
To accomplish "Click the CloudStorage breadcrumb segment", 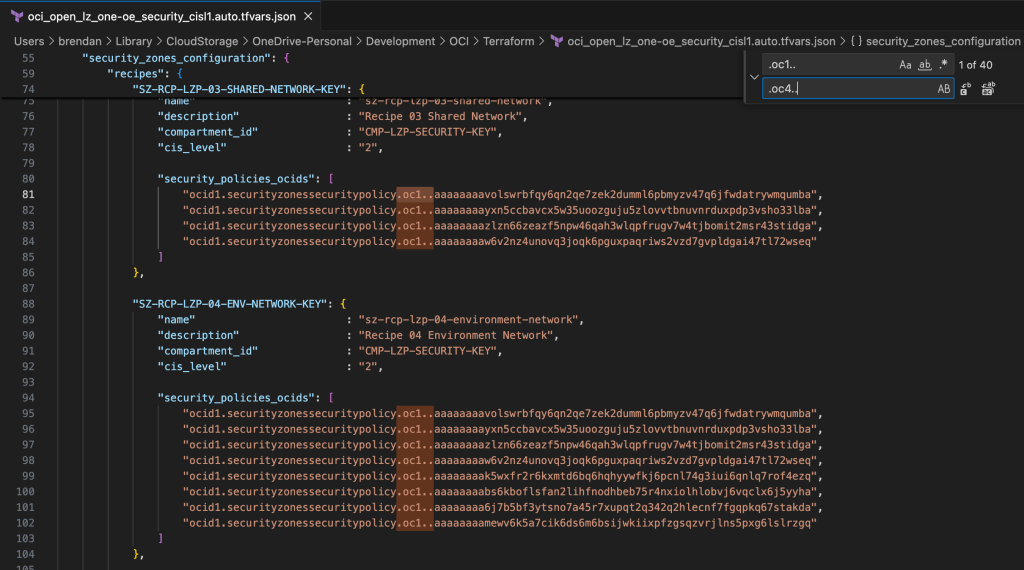I will [203, 41].
